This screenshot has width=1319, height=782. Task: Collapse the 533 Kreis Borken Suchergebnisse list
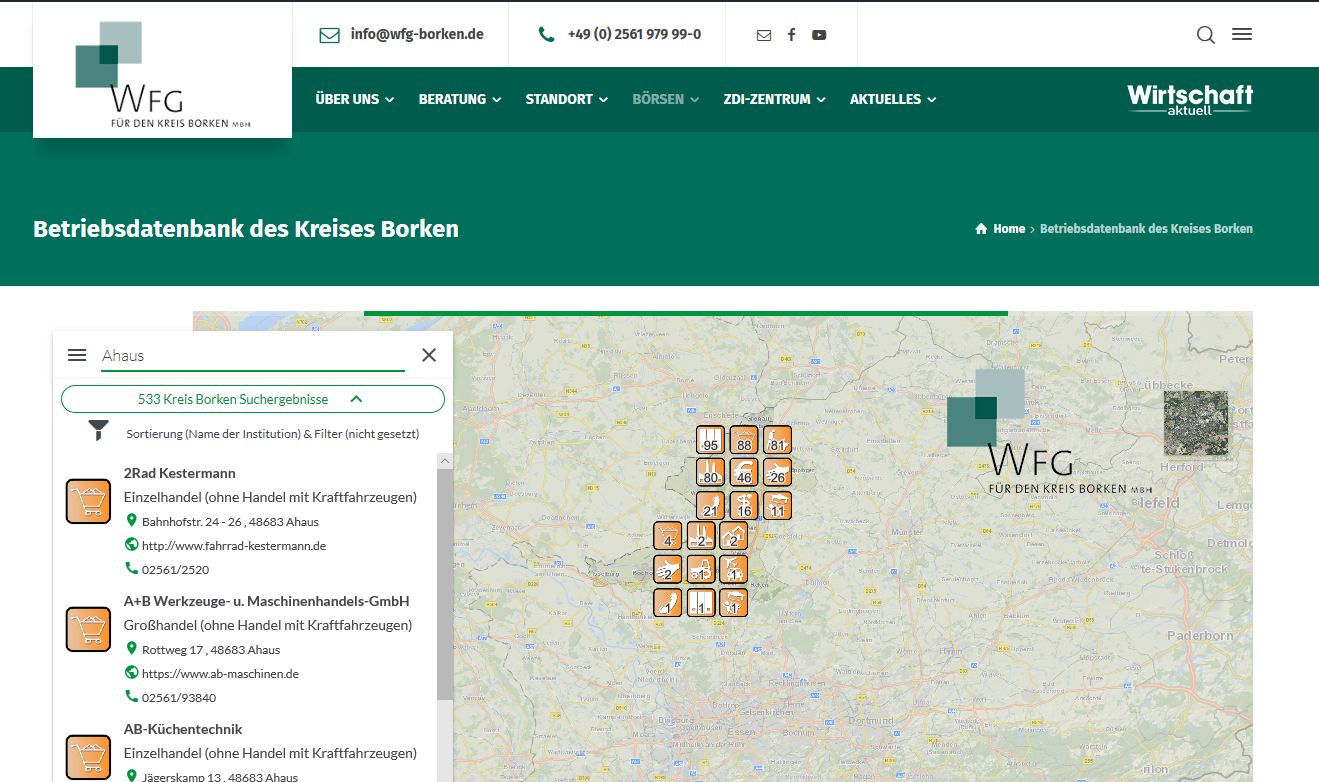coord(253,399)
